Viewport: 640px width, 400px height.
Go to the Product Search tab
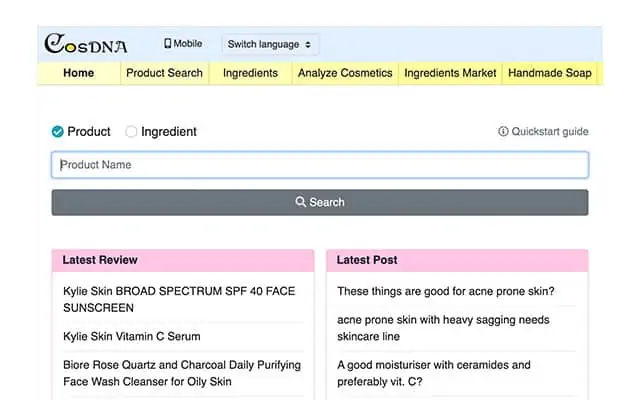click(164, 73)
